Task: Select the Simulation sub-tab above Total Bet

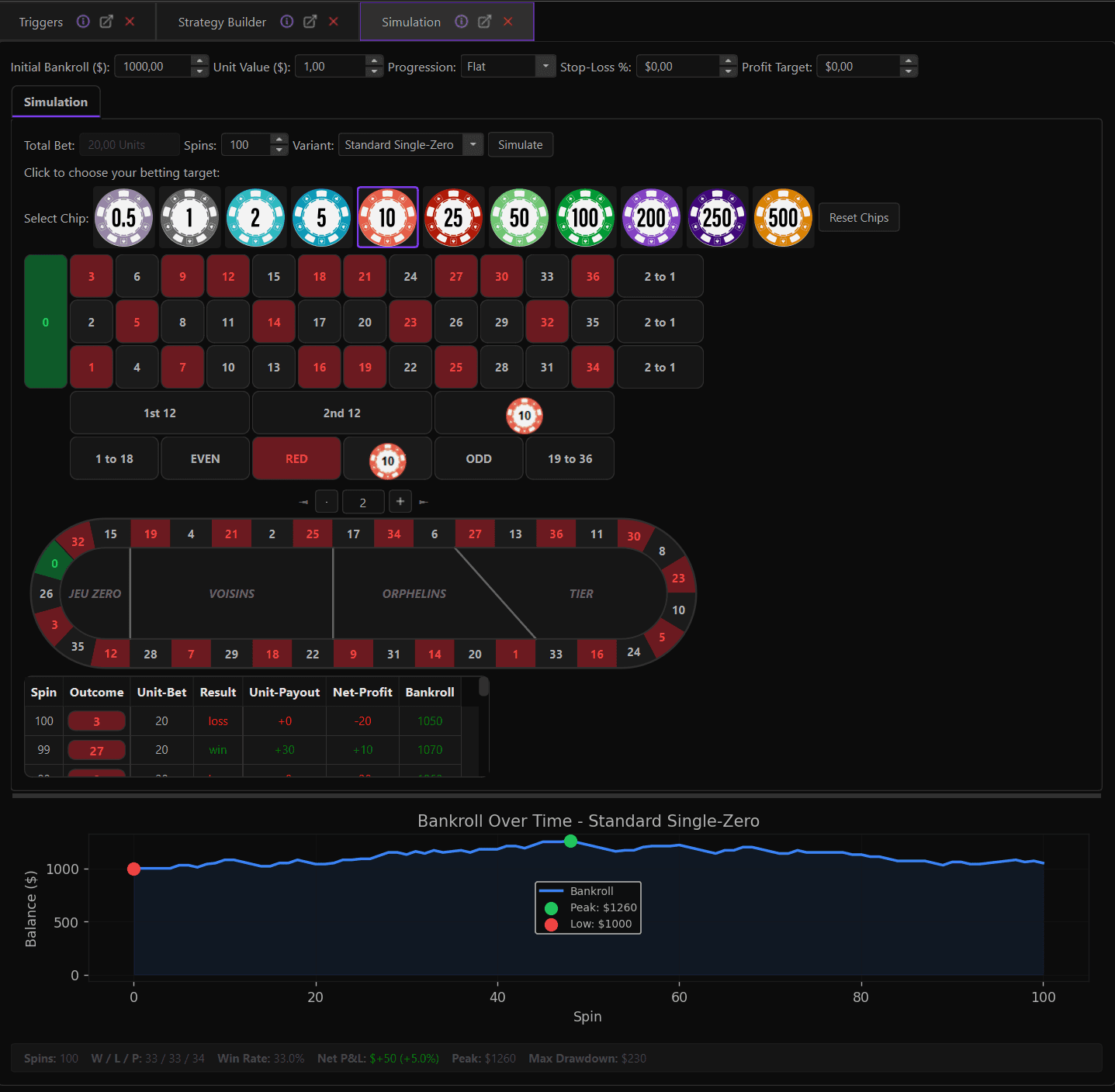Action: point(56,102)
